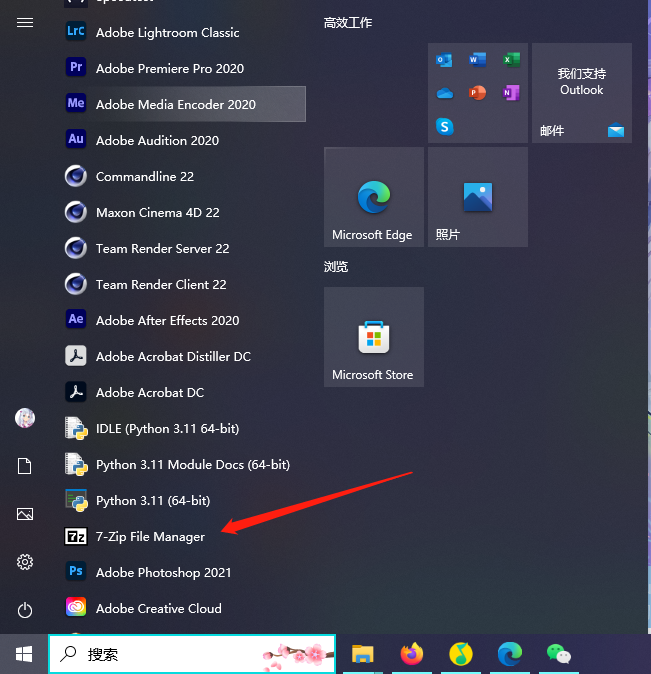Open Settings gear in Start sidebar
Viewport: 651px width, 674px height.
(25, 562)
